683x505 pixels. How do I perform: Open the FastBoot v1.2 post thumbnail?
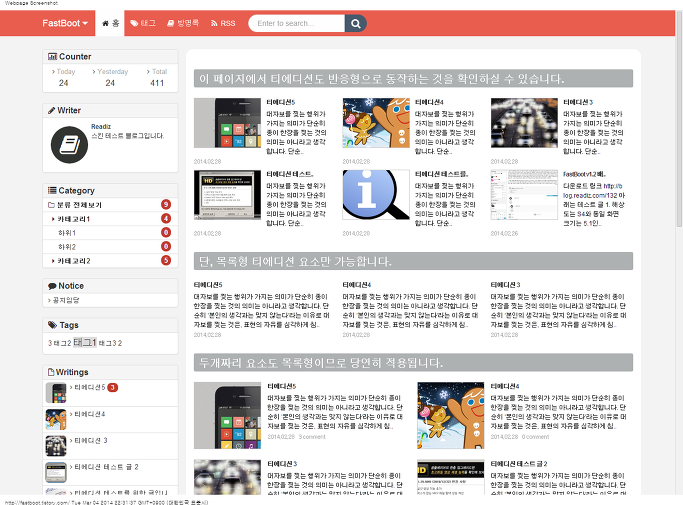524,195
